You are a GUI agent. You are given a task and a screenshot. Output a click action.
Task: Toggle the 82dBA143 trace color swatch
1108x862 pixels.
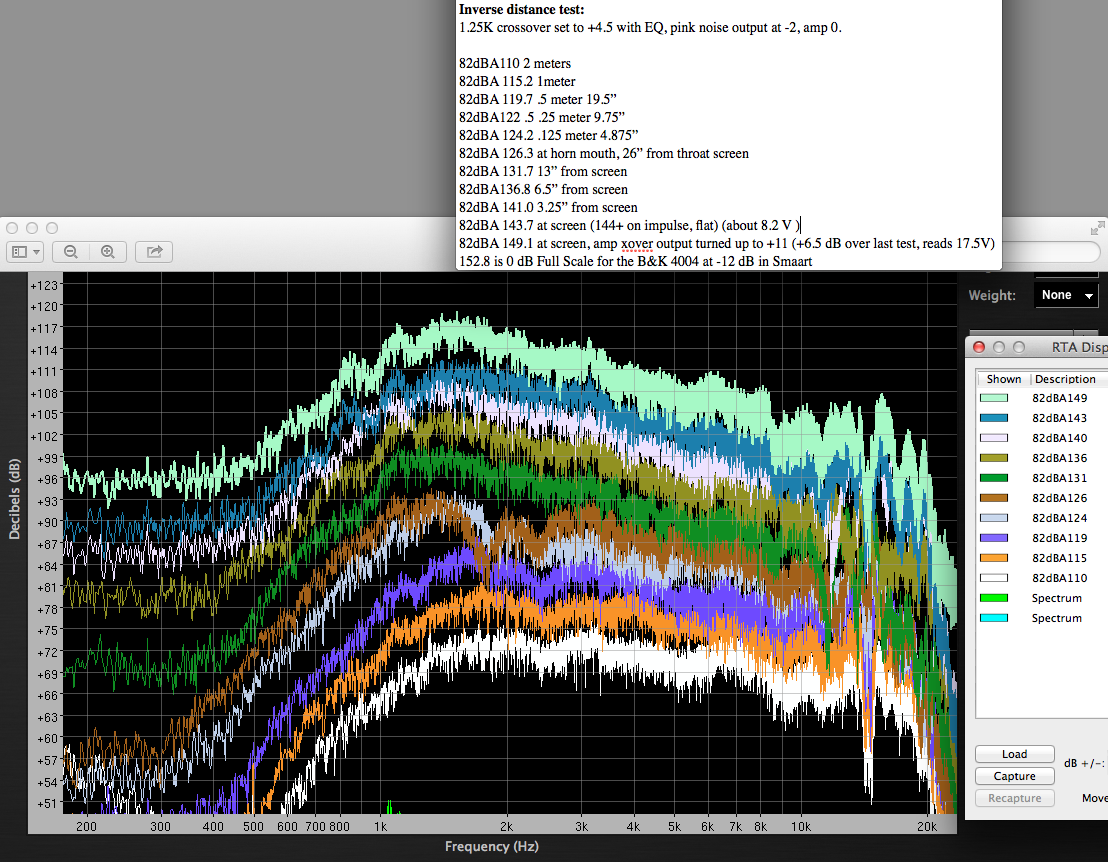click(994, 418)
